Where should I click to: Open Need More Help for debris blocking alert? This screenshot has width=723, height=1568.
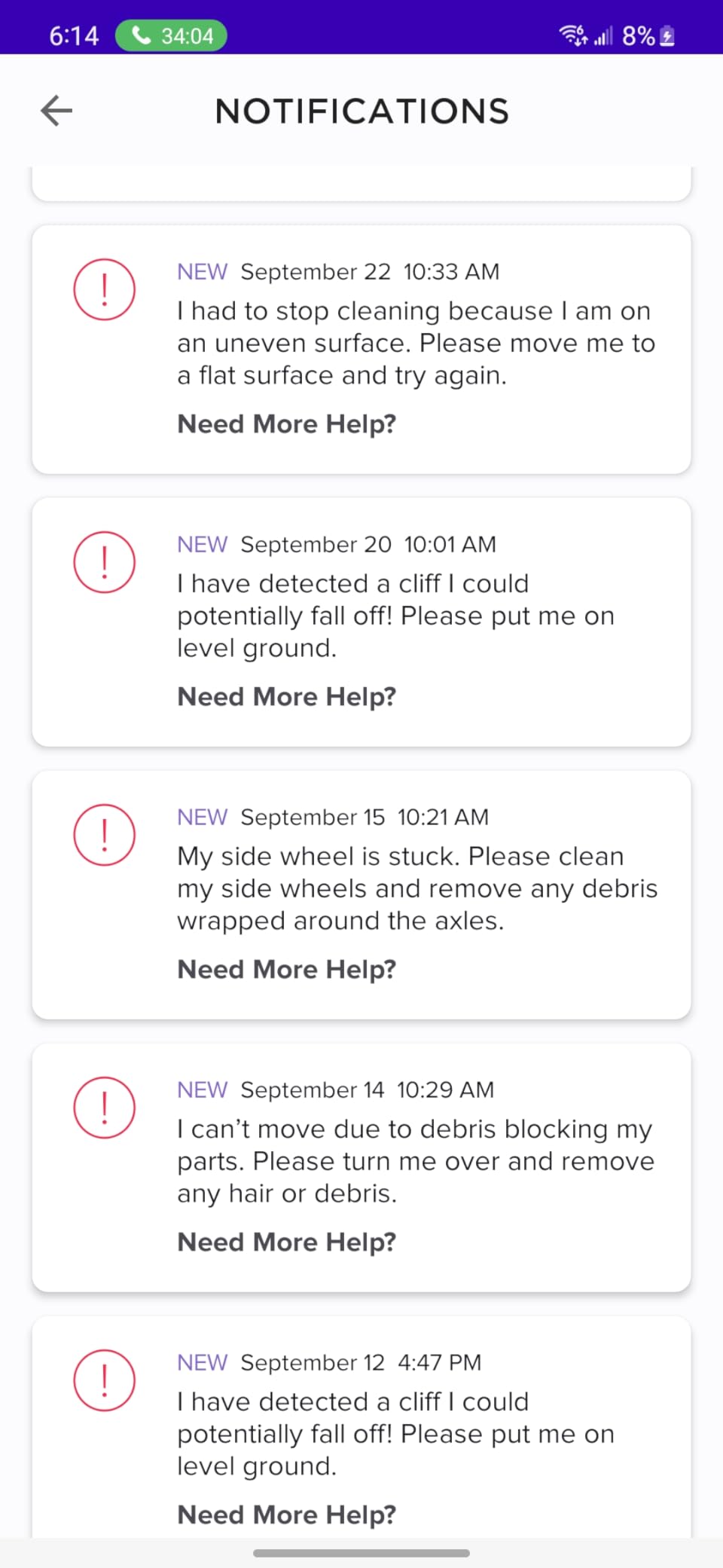286,1242
